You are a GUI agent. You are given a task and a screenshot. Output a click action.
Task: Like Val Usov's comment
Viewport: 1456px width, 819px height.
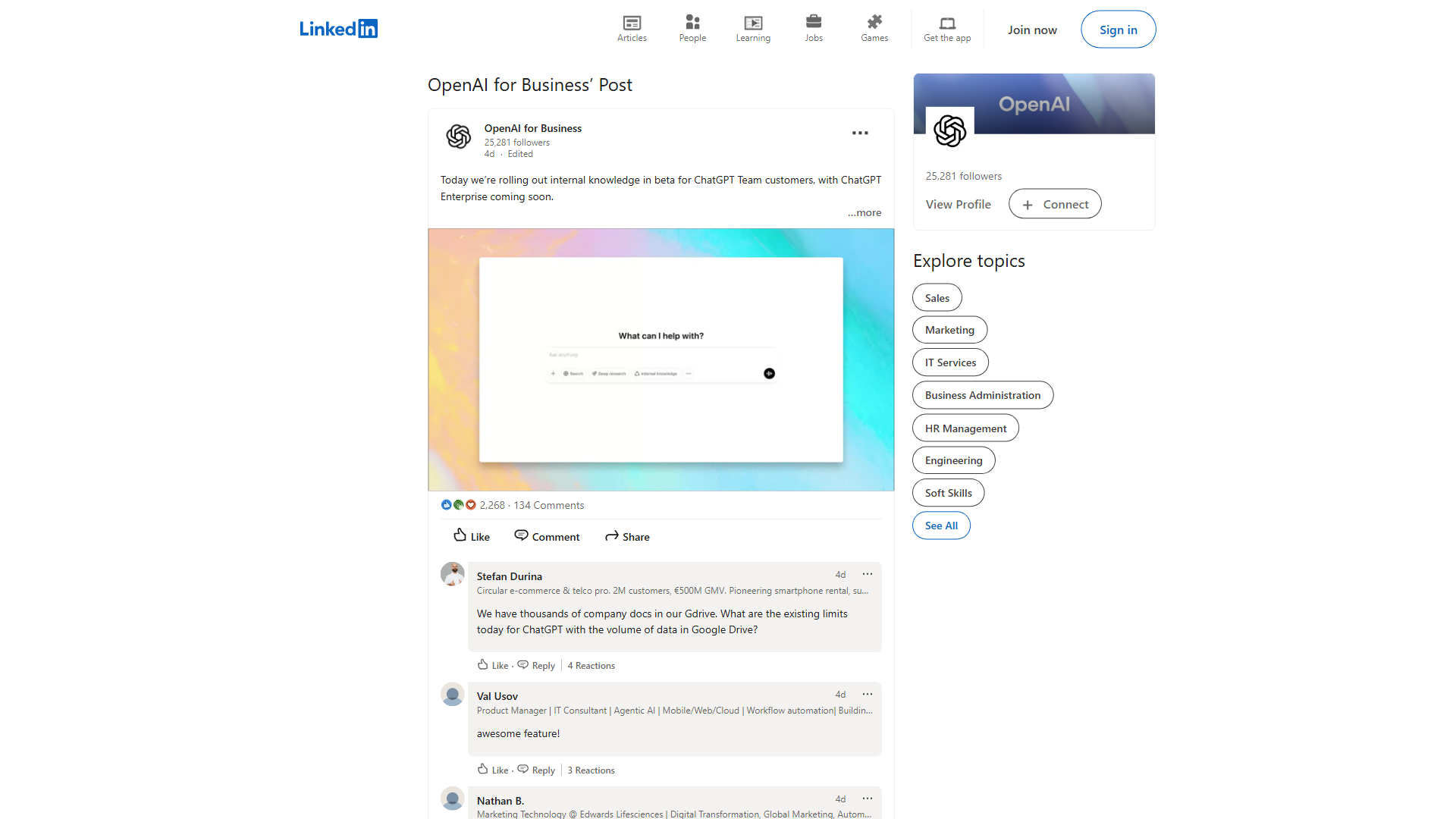click(493, 770)
